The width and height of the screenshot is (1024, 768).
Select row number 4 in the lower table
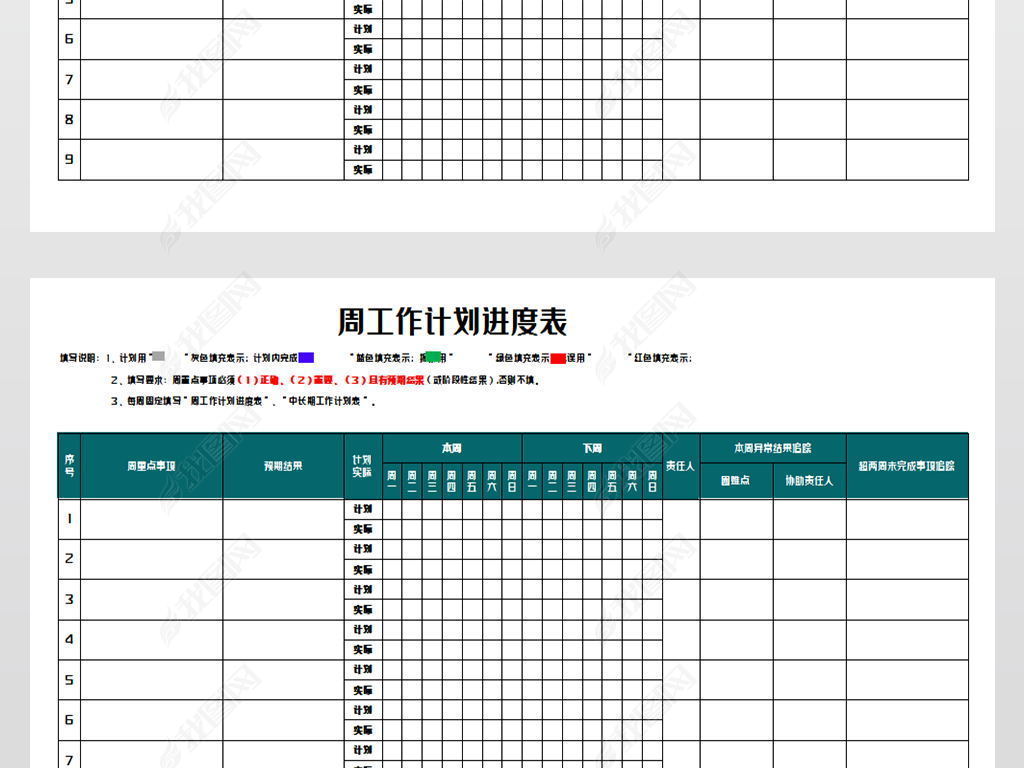pyautogui.click(x=69, y=639)
